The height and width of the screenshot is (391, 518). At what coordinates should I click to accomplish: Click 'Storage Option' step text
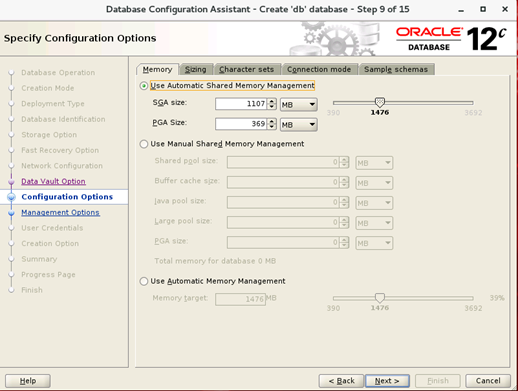pyautogui.click(x=49, y=135)
